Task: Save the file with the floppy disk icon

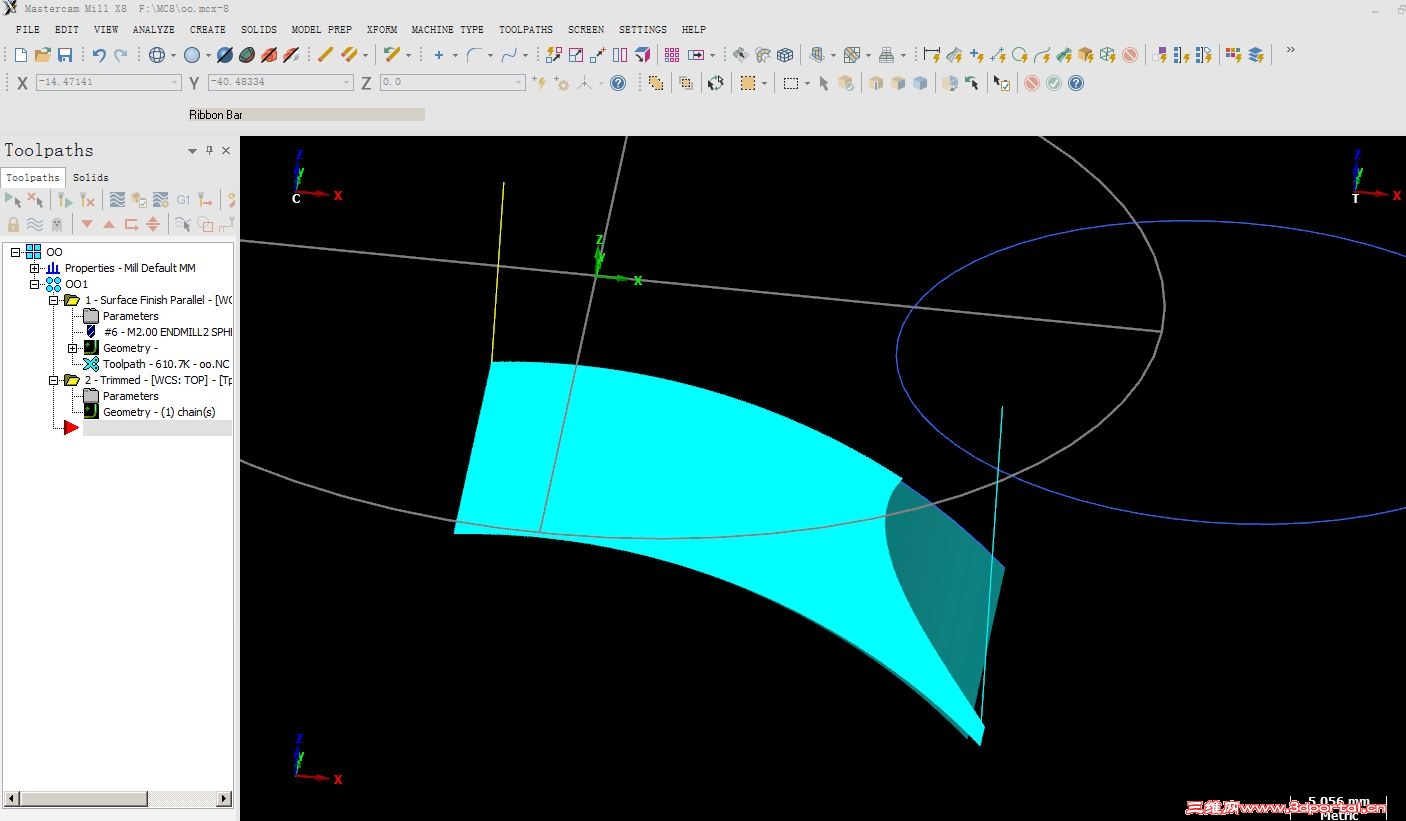Action: (65, 55)
